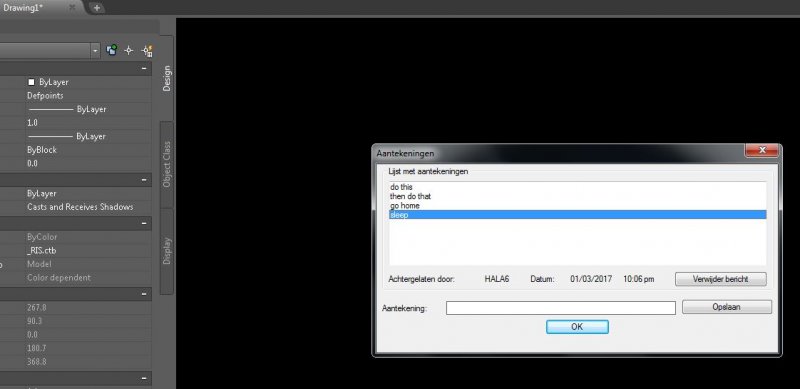Toggle the PICKADD selection mode icon
The image size is (800, 389).
pyautogui.click(x=112, y=50)
